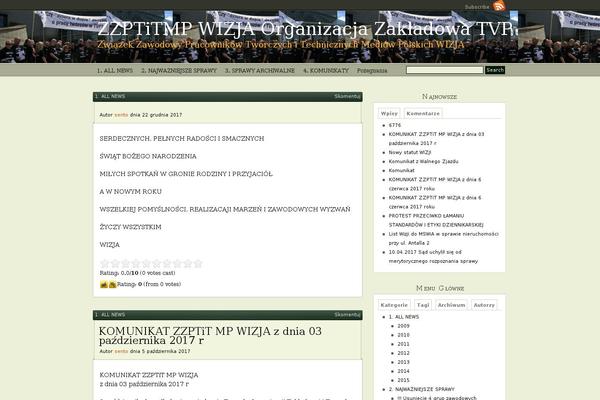Switch to the Archiwum tab
600x400 pixels.
point(452,305)
